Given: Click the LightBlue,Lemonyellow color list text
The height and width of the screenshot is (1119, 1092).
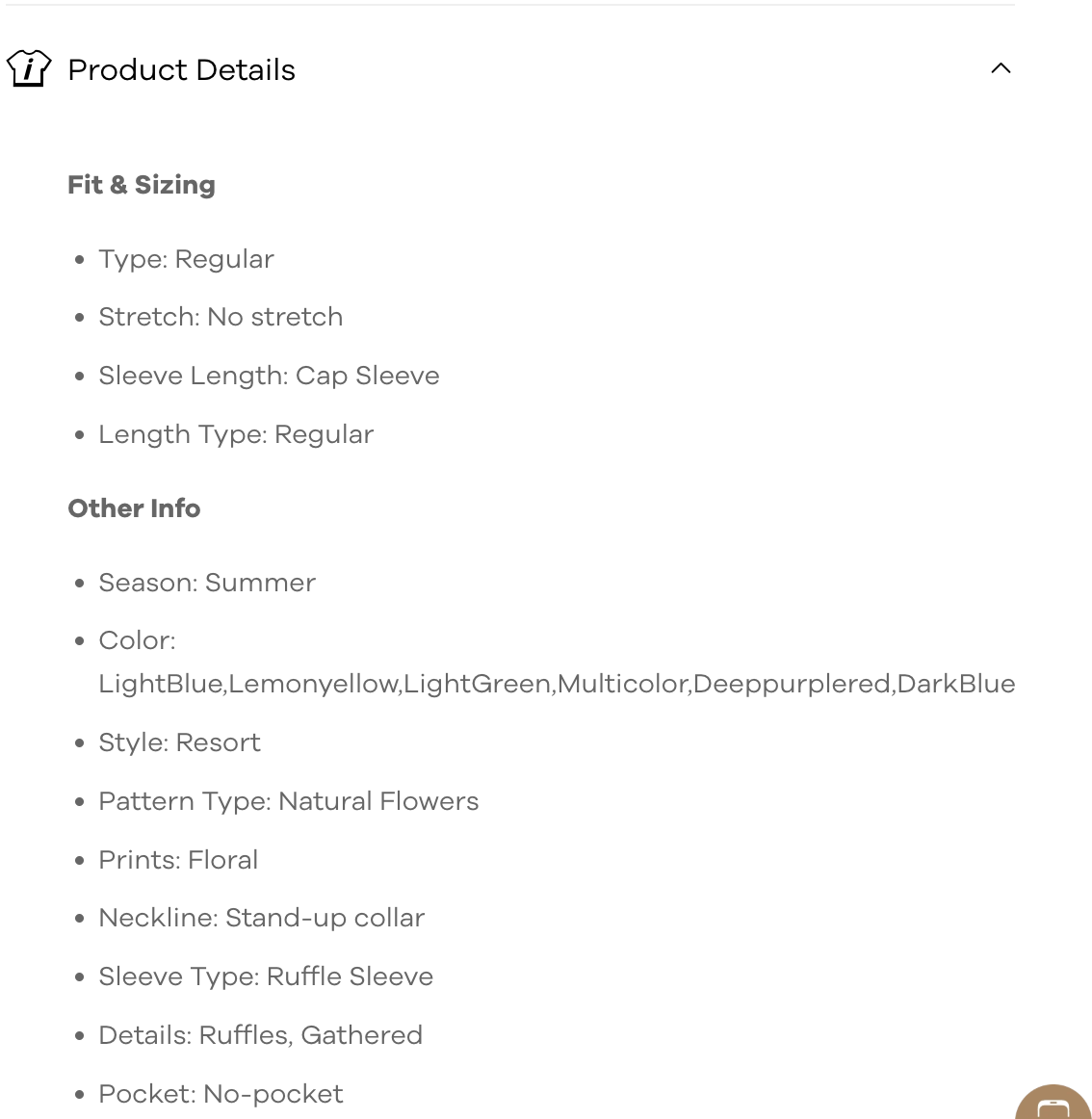Looking at the screenshot, I should (x=557, y=684).
